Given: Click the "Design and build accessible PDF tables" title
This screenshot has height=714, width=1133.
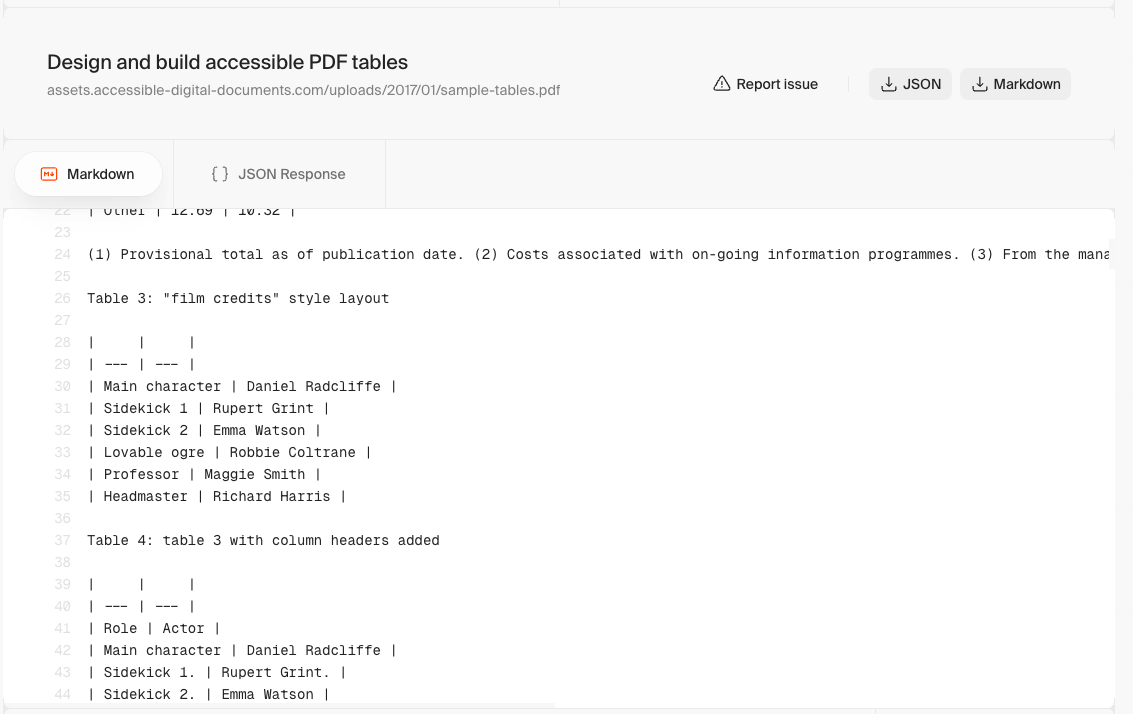Looking at the screenshot, I should (x=227, y=62).
